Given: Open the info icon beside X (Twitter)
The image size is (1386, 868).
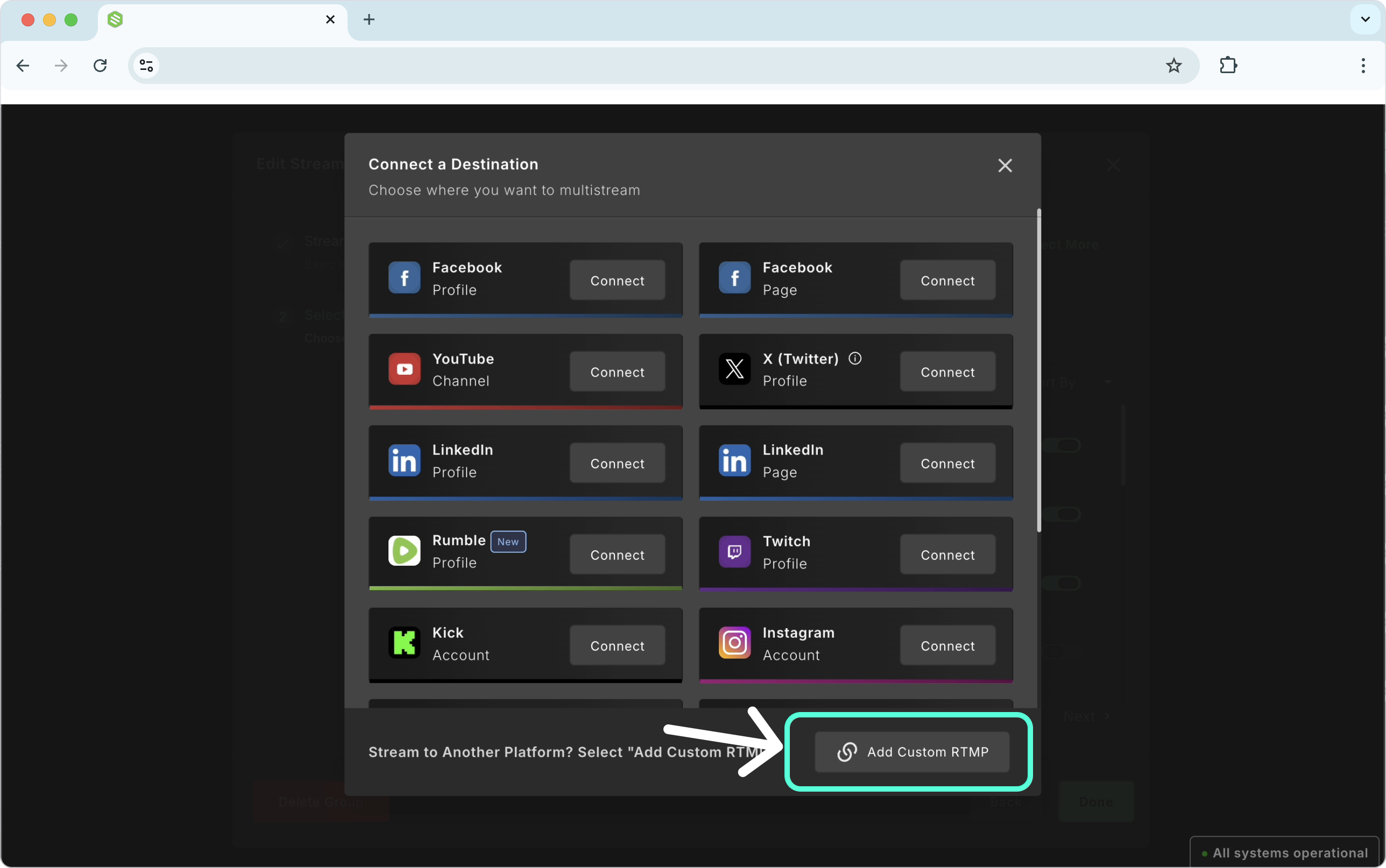Looking at the screenshot, I should click(855, 359).
